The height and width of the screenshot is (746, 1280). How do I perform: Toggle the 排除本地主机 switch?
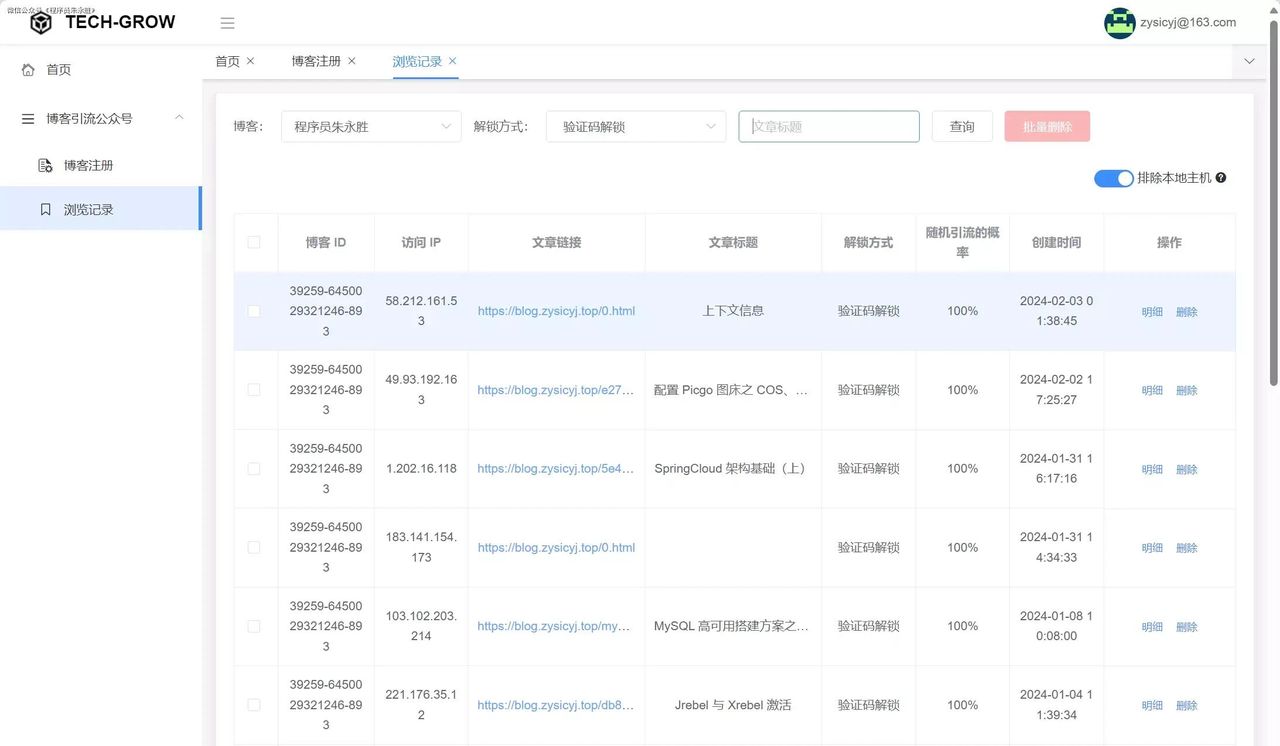[1113, 178]
